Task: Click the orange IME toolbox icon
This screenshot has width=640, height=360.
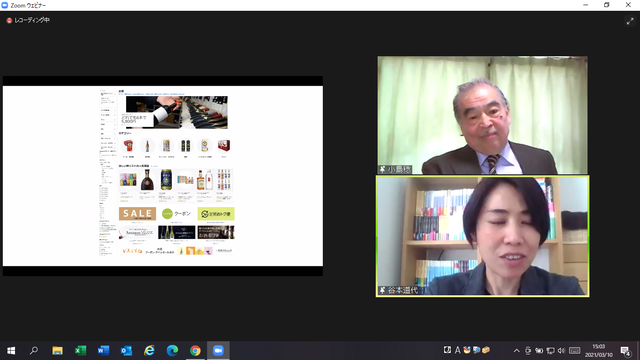Action: 486,350
